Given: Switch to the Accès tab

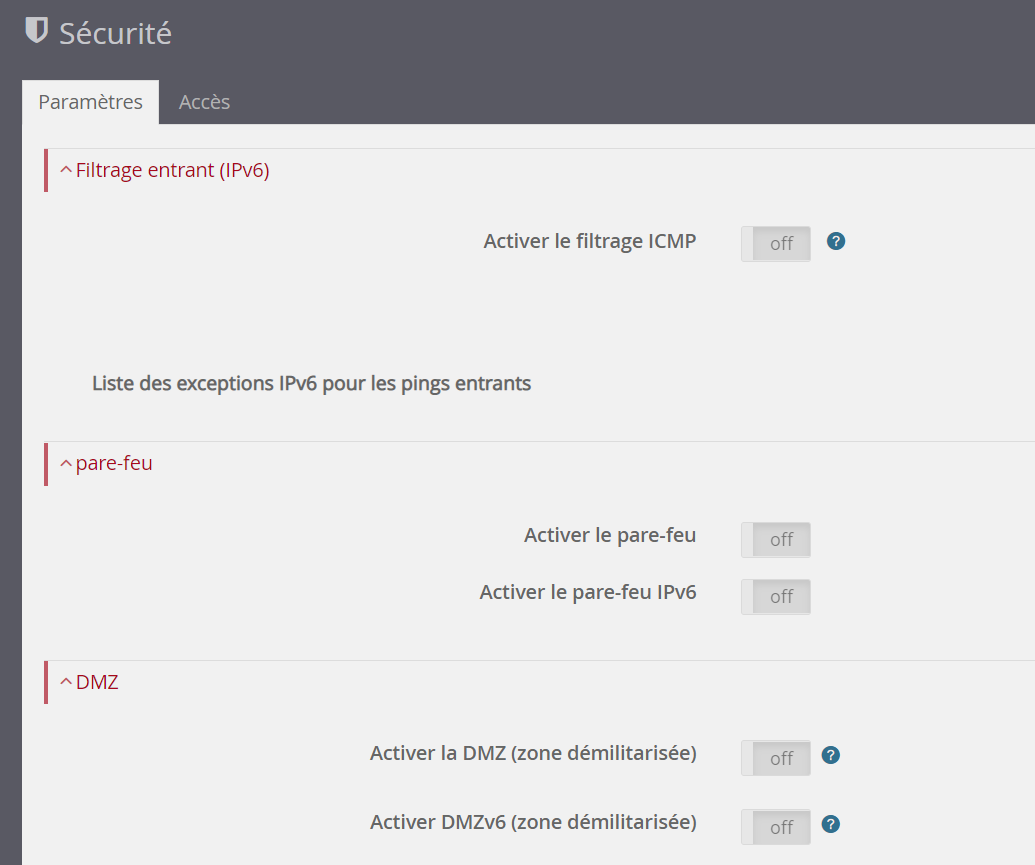Looking at the screenshot, I should point(204,102).
